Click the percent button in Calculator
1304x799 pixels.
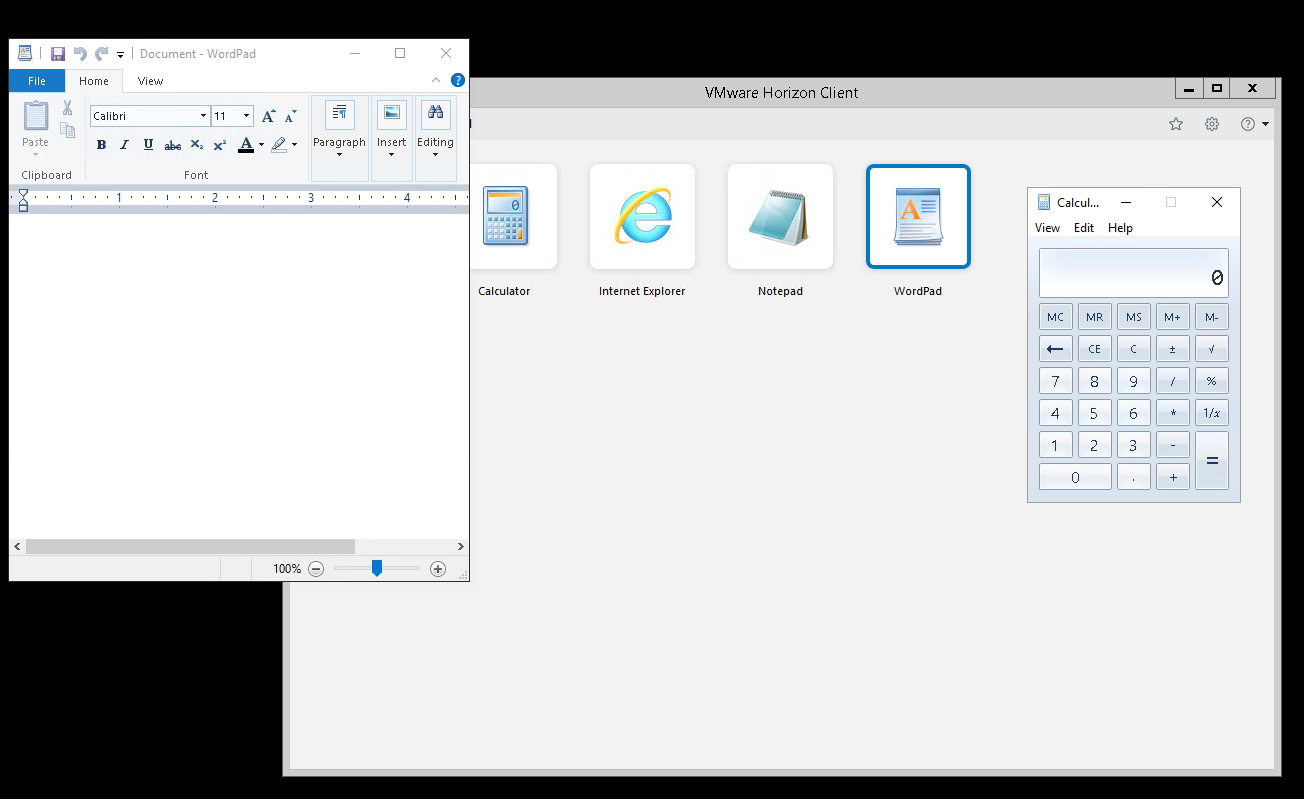coord(1212,381)
